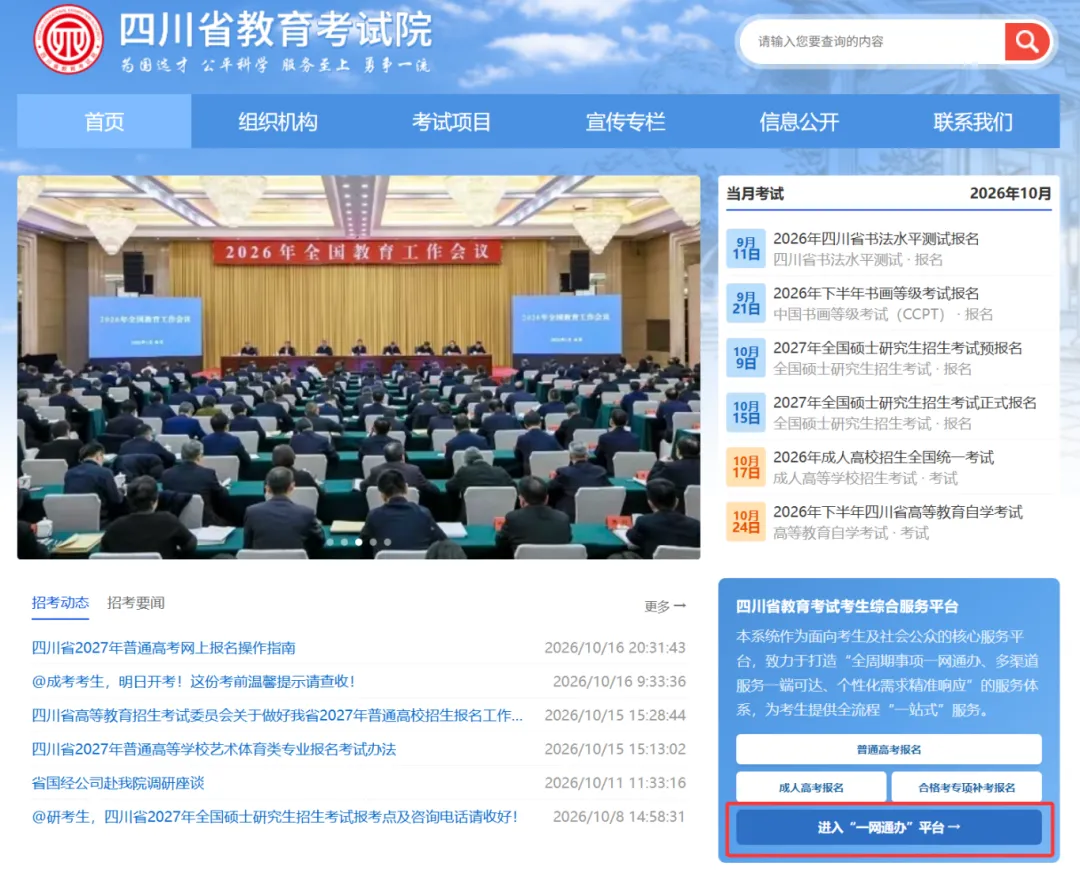This screenshot has width=1080, height=870.
Task: Click the 四川省教育考试院 site title
Action: pos(276,29)
